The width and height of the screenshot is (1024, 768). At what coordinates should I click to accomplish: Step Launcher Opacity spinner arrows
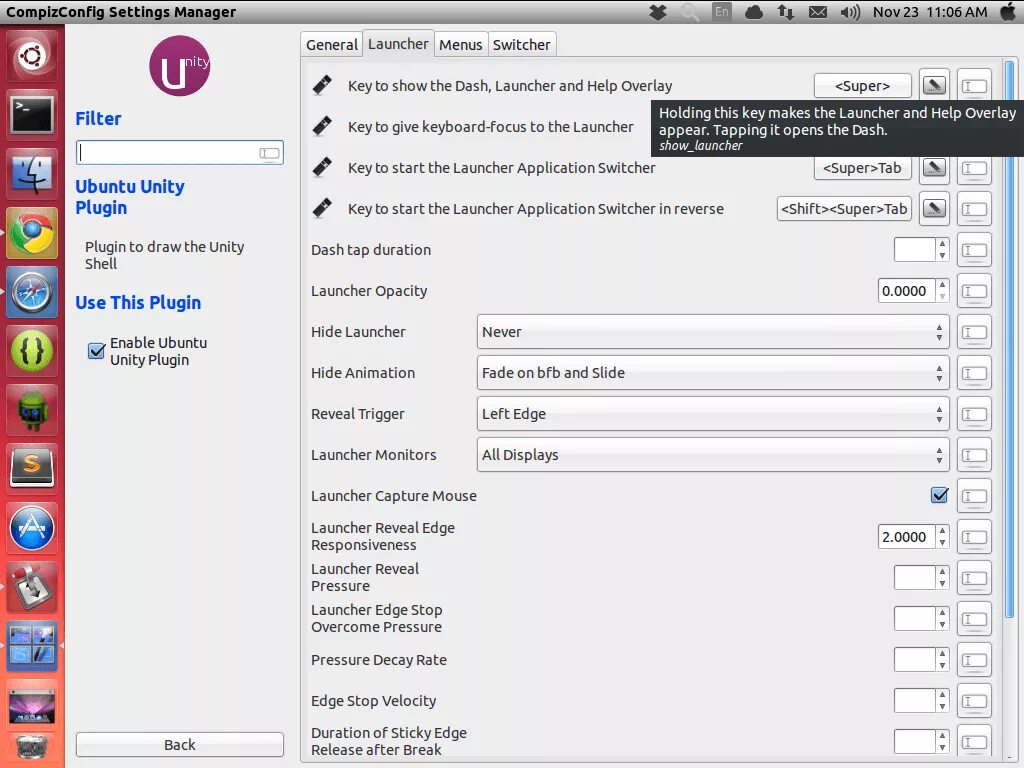click(x=942, y=291)
